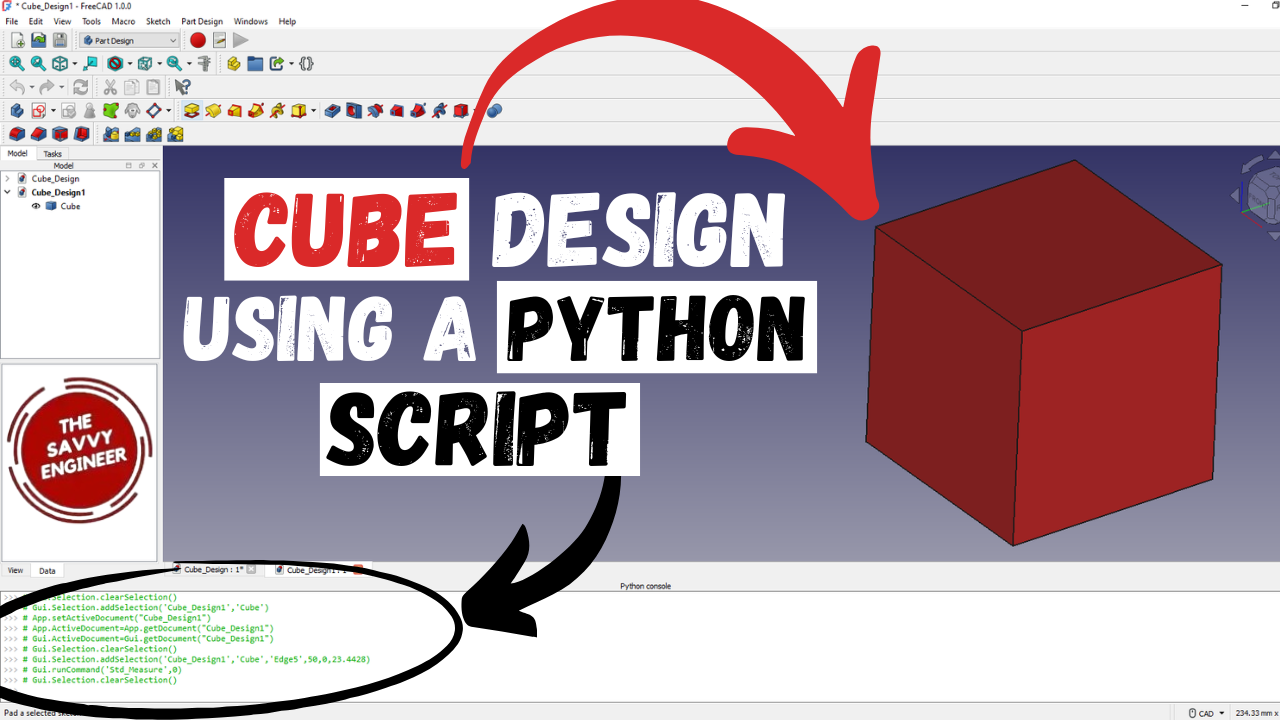Click the Measure caliper tool icon
Image resolution: width=1280 pixels, height=720 pixels.
(205, 63)
